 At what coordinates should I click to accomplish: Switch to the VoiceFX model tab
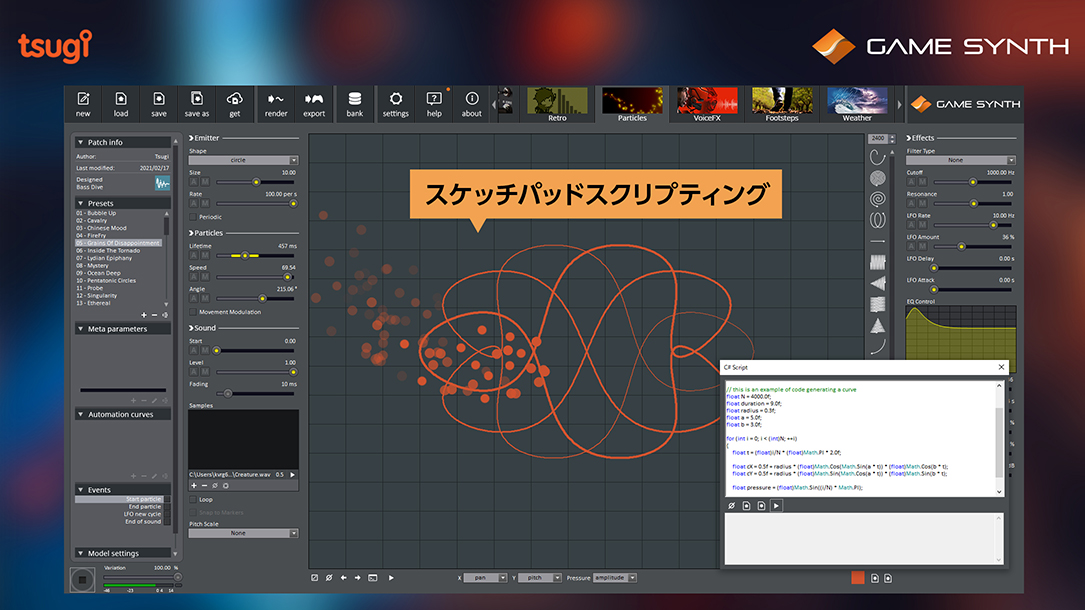coord(707,105)
